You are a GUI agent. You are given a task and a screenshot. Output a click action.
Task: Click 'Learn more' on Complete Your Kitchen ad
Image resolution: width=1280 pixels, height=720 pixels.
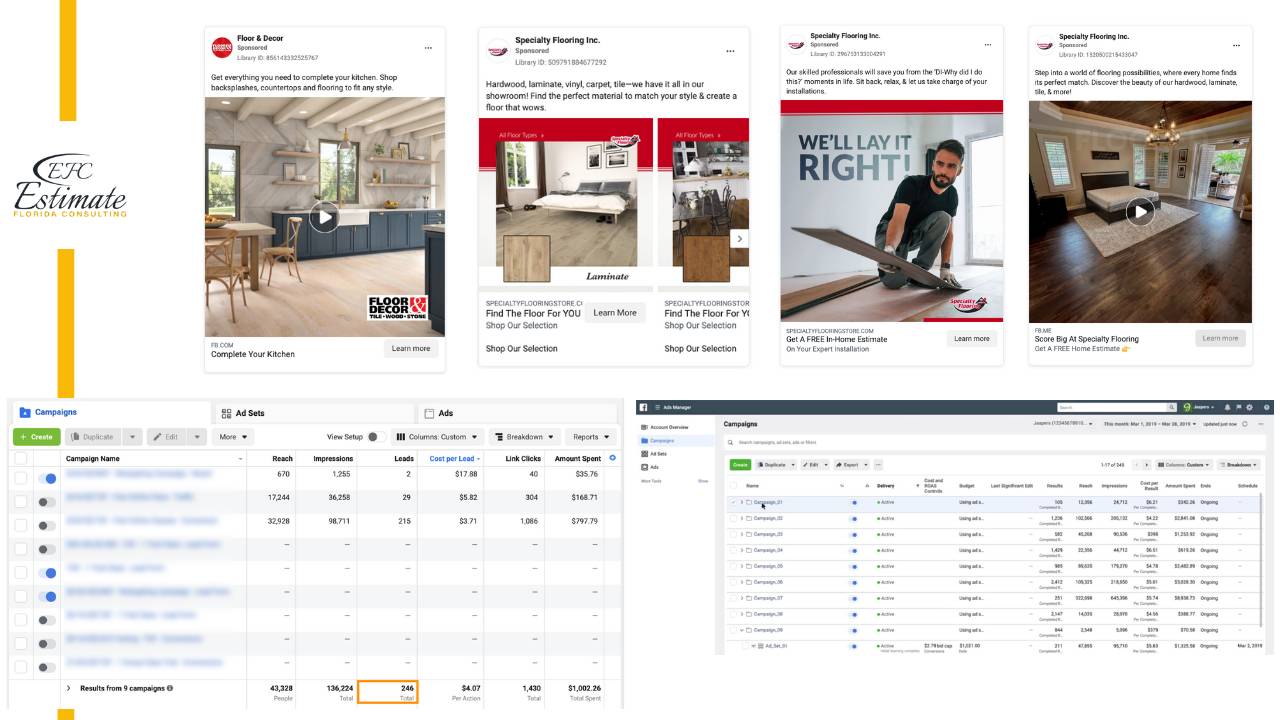pyautogui.click(x=411, y=349)
